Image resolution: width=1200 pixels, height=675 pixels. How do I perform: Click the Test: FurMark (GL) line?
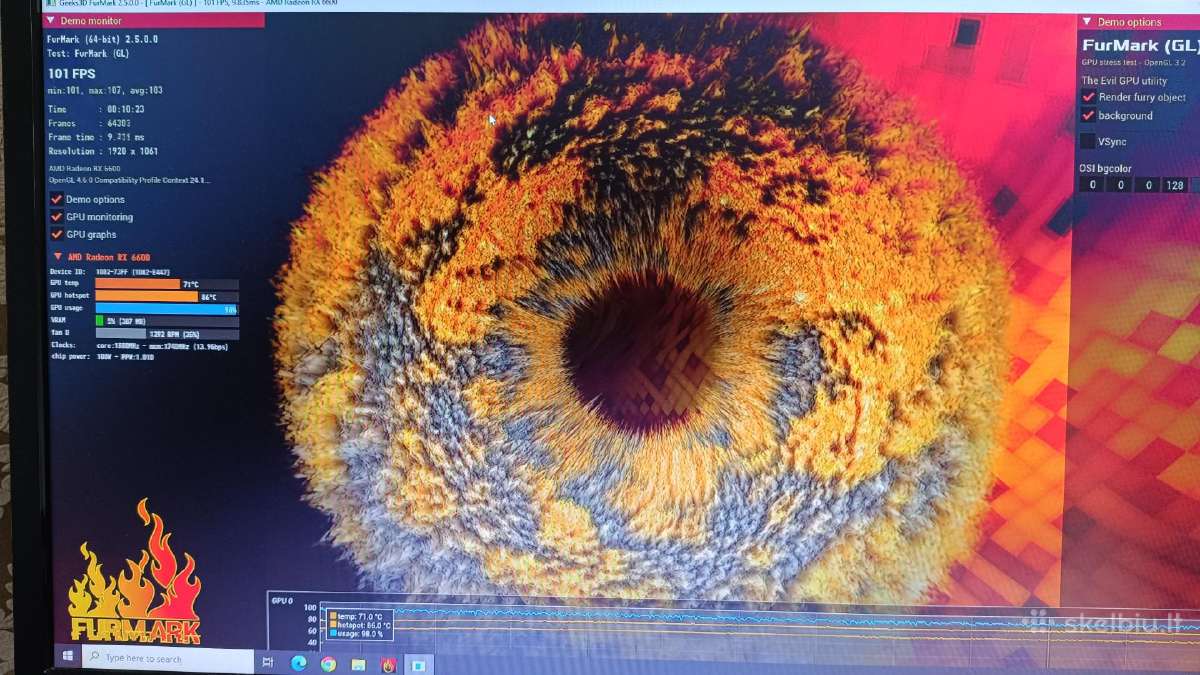pyautogui.click(x=88, y=52)
